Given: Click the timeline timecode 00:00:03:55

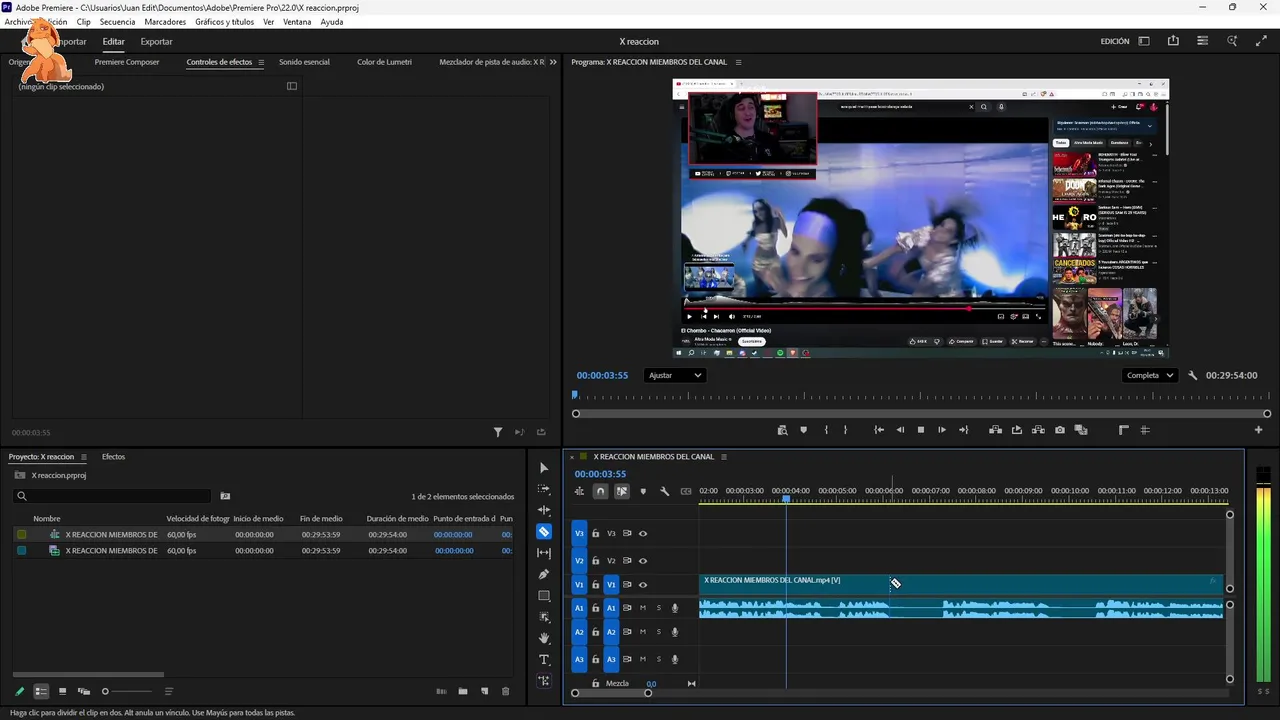Looking at the screenshot, I should click(600, 474).
